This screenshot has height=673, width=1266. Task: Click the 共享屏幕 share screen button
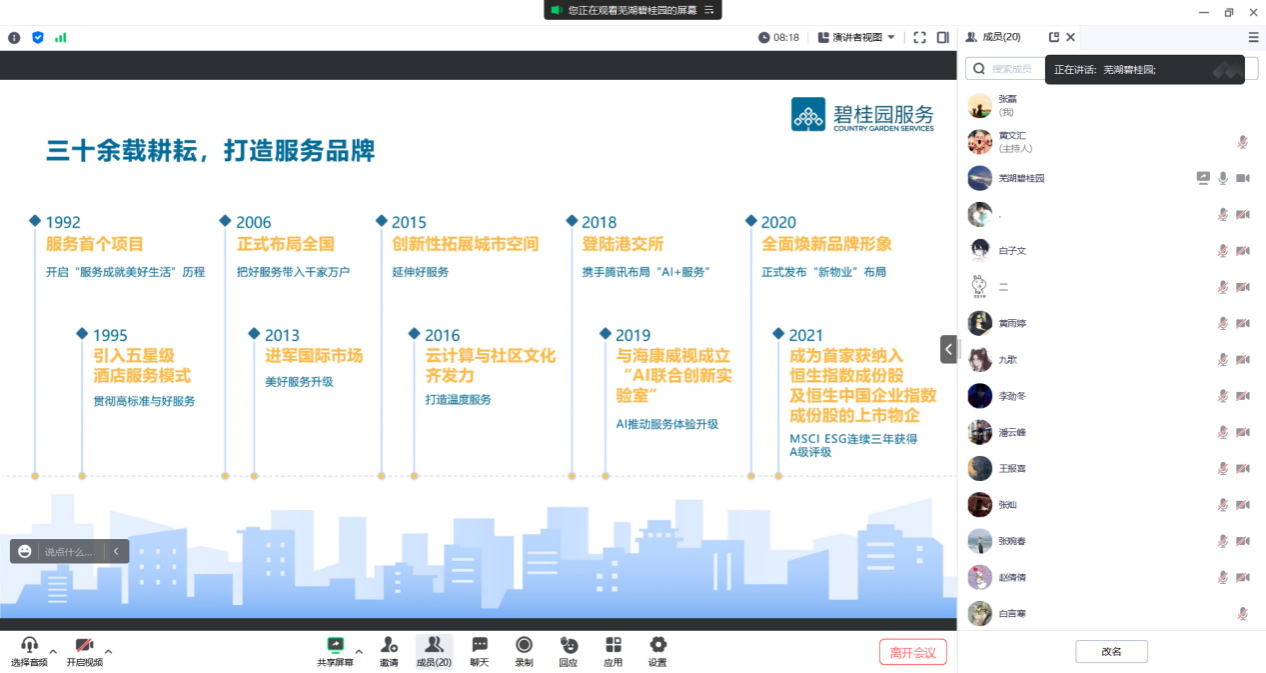pos(335,650)
